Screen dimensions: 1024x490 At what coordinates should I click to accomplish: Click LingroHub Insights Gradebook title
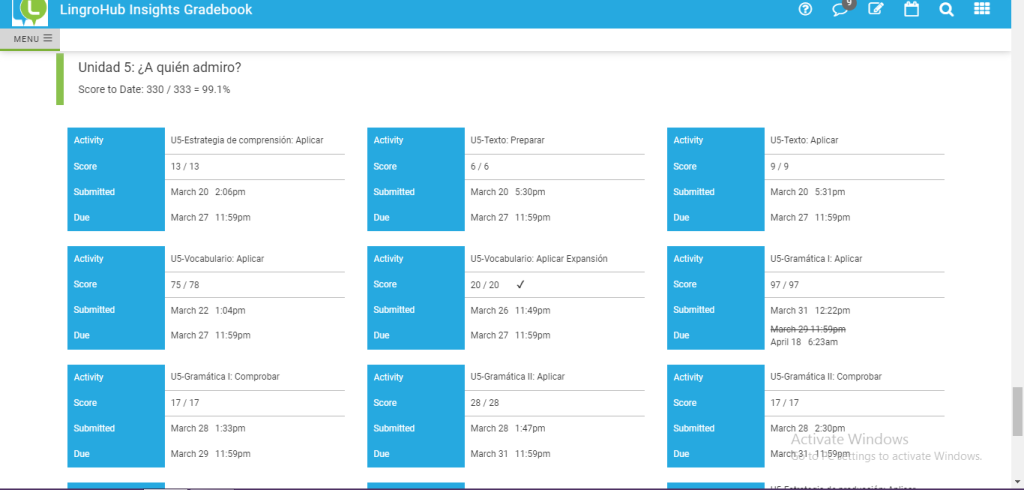click(x=156, y=10)
